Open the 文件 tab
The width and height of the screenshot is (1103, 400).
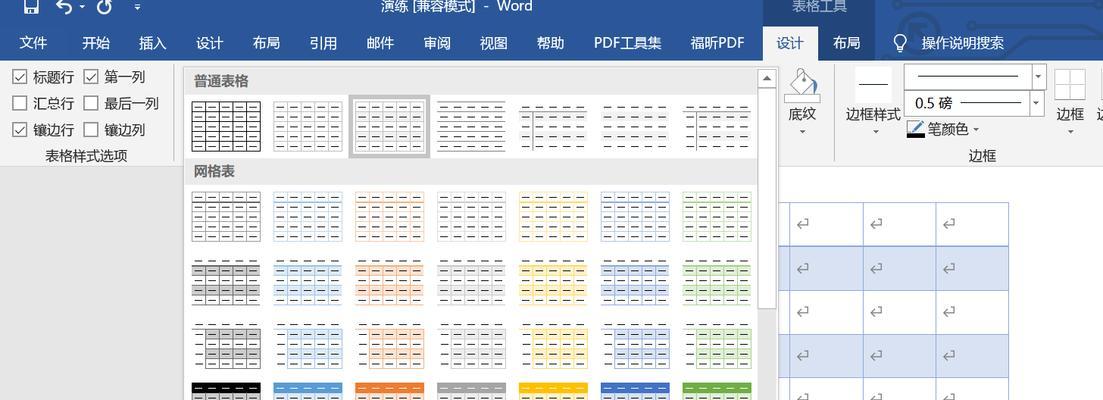click(33, 44)
